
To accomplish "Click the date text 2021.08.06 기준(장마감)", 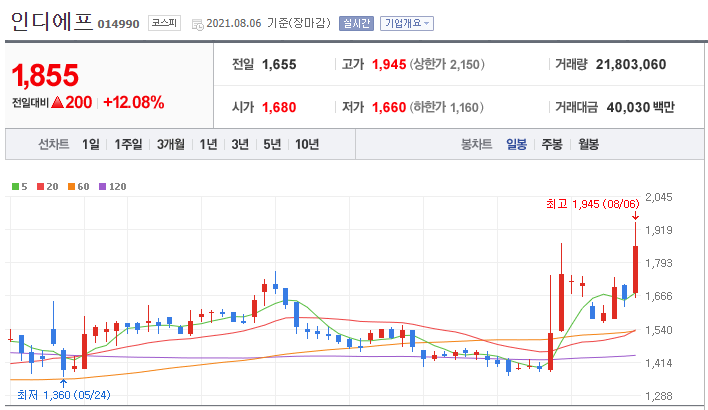I will point(268,23).
